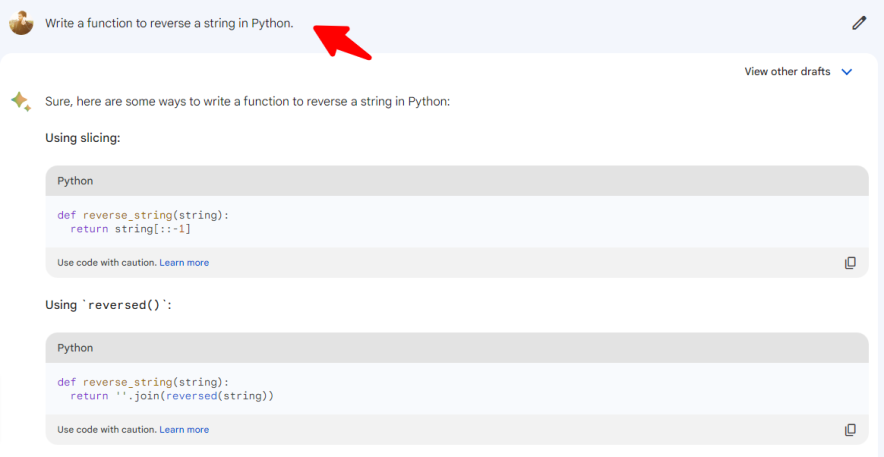Copy the reversed() code snippet
This screenshot has width=884, height=457.
tap(850, 430)
